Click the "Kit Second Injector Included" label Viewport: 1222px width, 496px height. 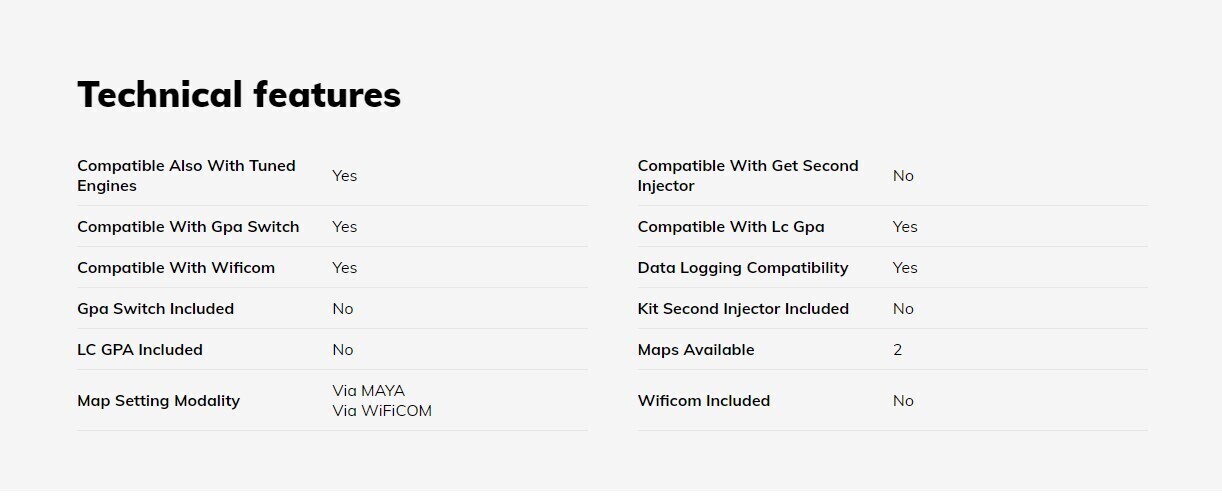tap(743, 309)
